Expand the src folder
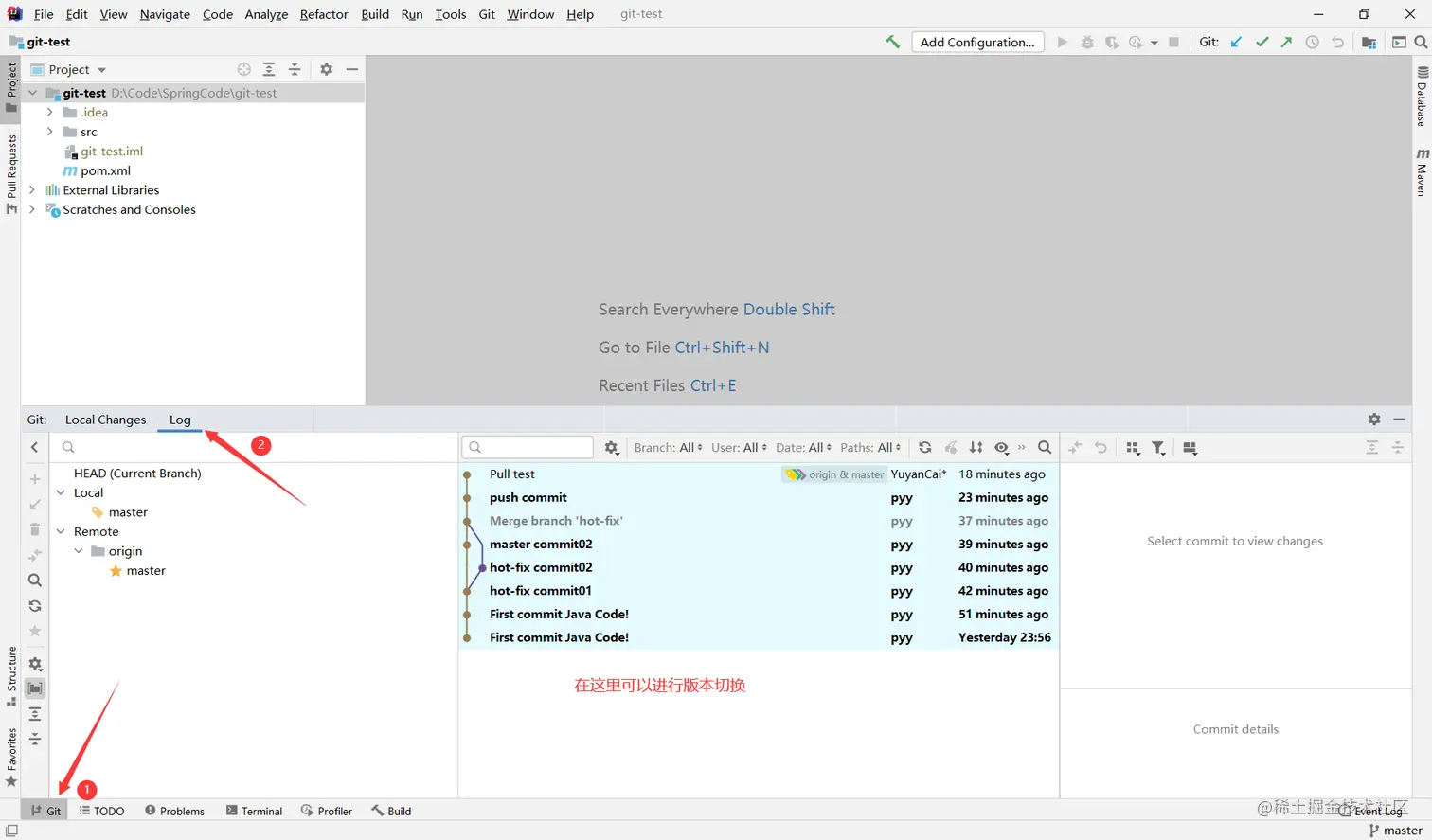1432x840 pixels. tap(50, 132)
